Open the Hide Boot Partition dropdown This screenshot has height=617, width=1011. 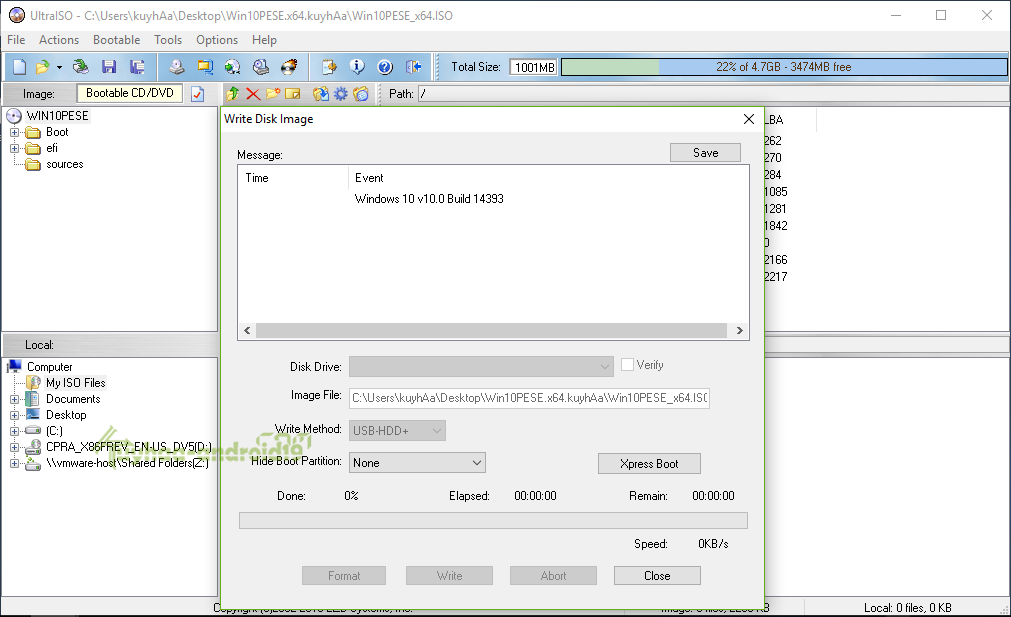tap(417, 463)
